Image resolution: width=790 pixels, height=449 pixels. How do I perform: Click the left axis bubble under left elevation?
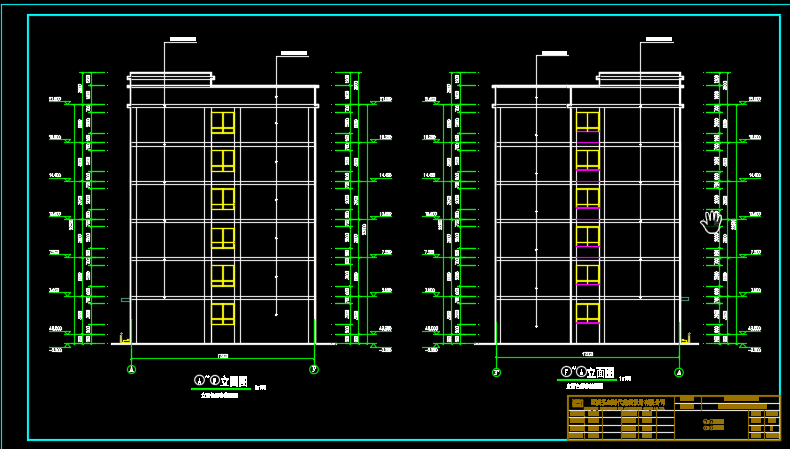pos(131,370)
